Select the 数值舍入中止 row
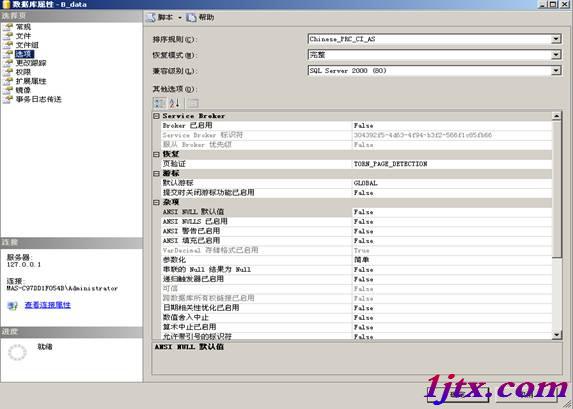 pyautogui.click(x=356, y=317)
